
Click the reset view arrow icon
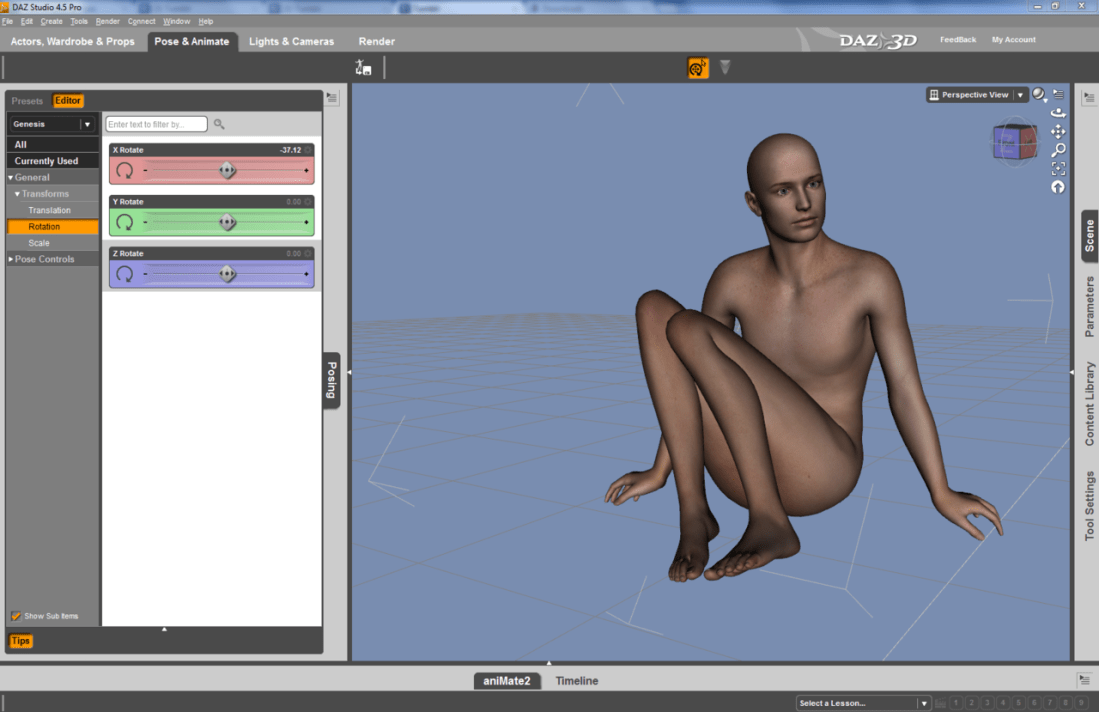1058,187
